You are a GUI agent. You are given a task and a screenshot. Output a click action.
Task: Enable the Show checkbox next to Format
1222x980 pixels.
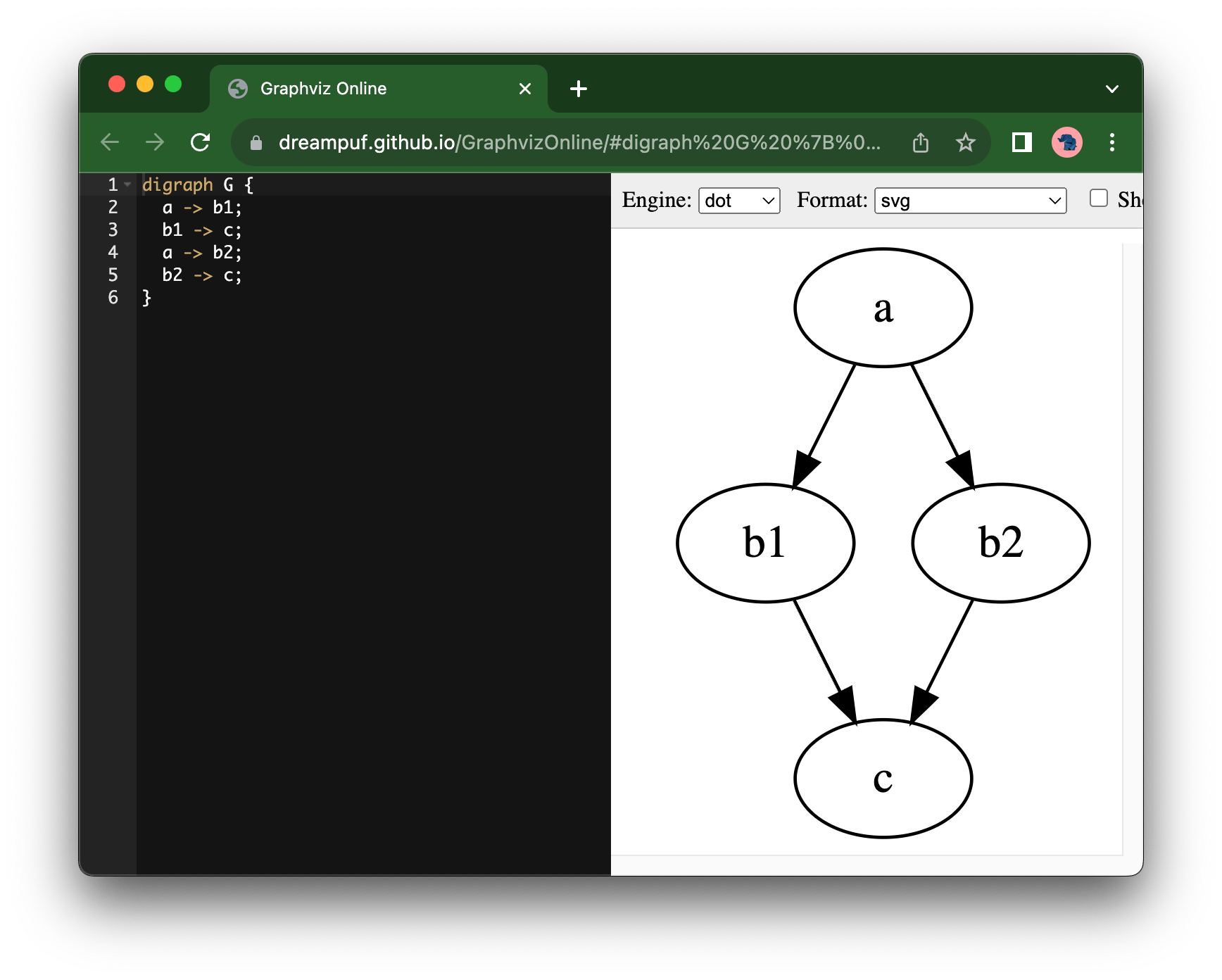coord(1098,199)
